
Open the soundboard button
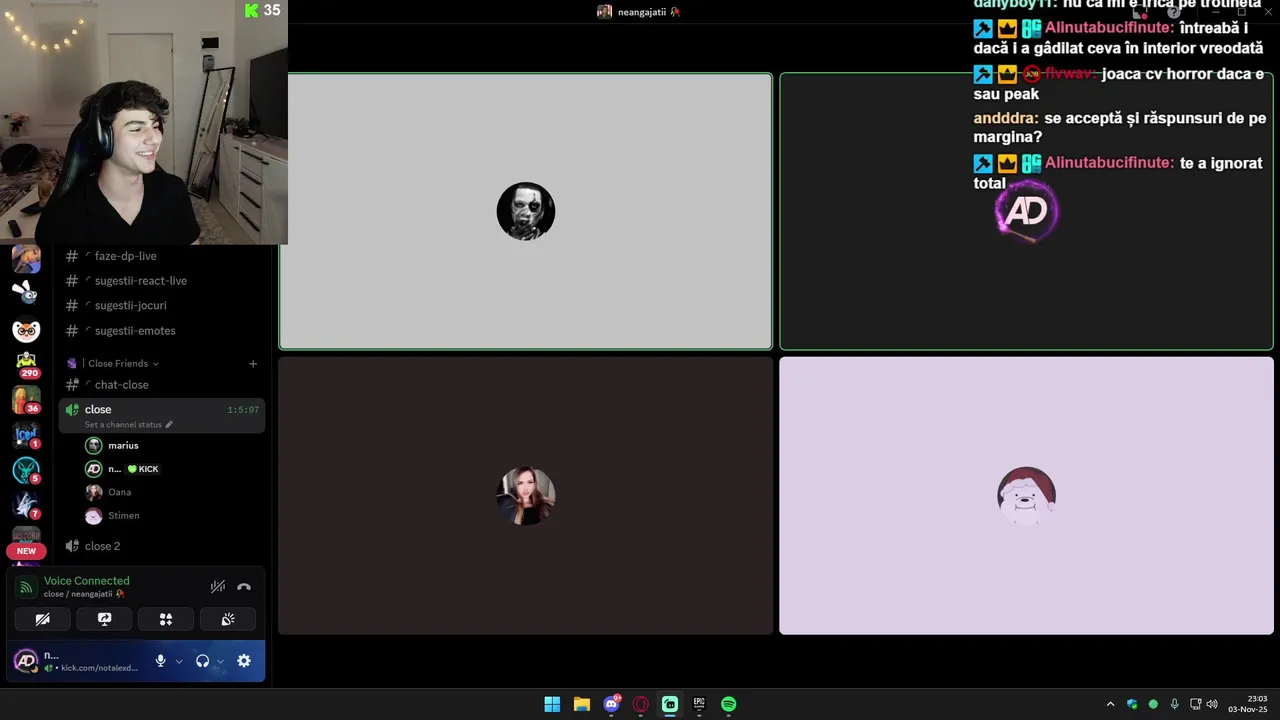pyautogui.click(x=228, y=619)
